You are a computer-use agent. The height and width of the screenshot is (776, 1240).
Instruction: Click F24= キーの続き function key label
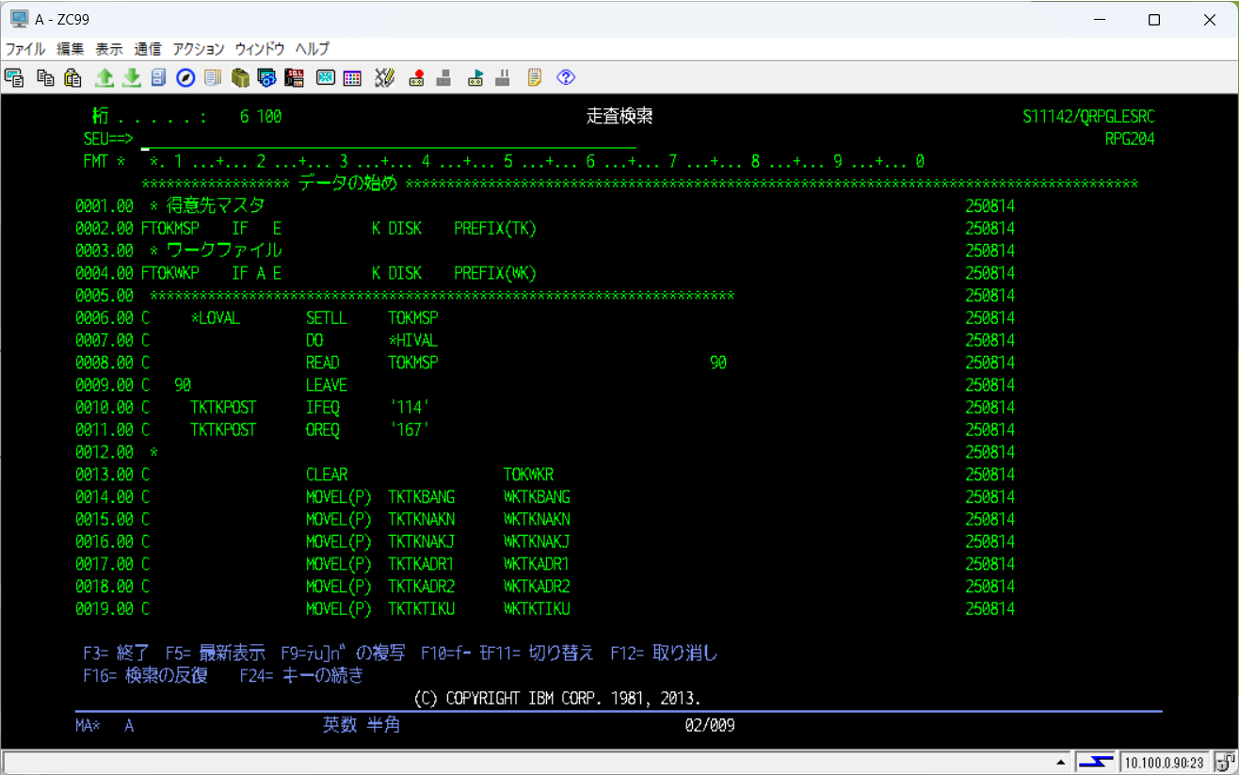[302, 676]
